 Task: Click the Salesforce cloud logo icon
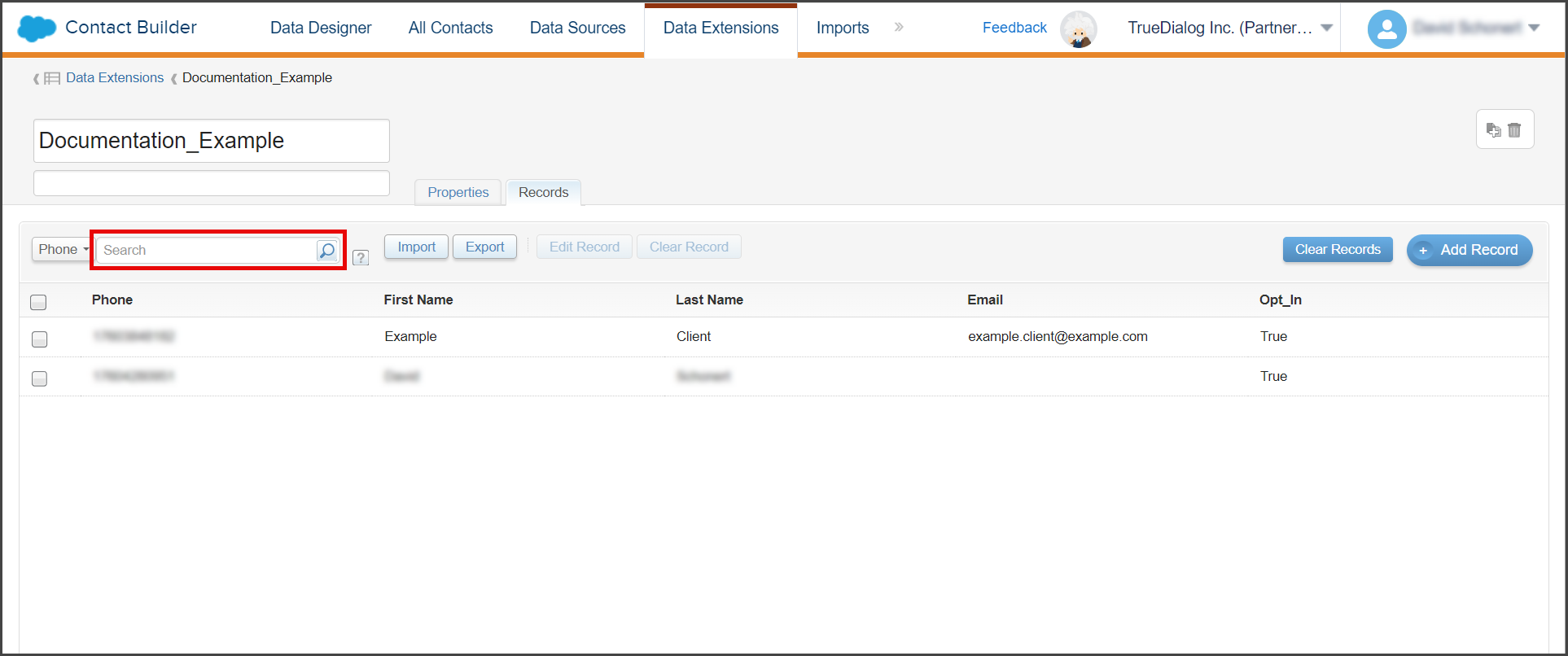pos(37,28)
